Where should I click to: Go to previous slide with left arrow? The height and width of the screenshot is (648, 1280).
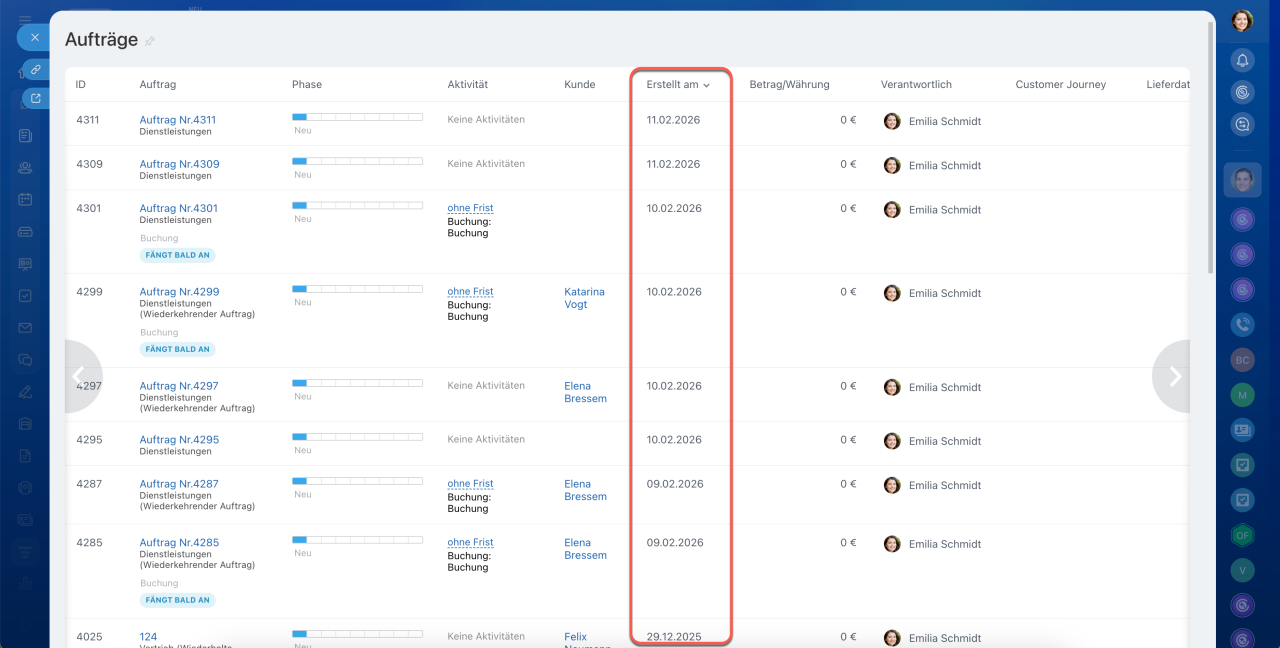80,376
